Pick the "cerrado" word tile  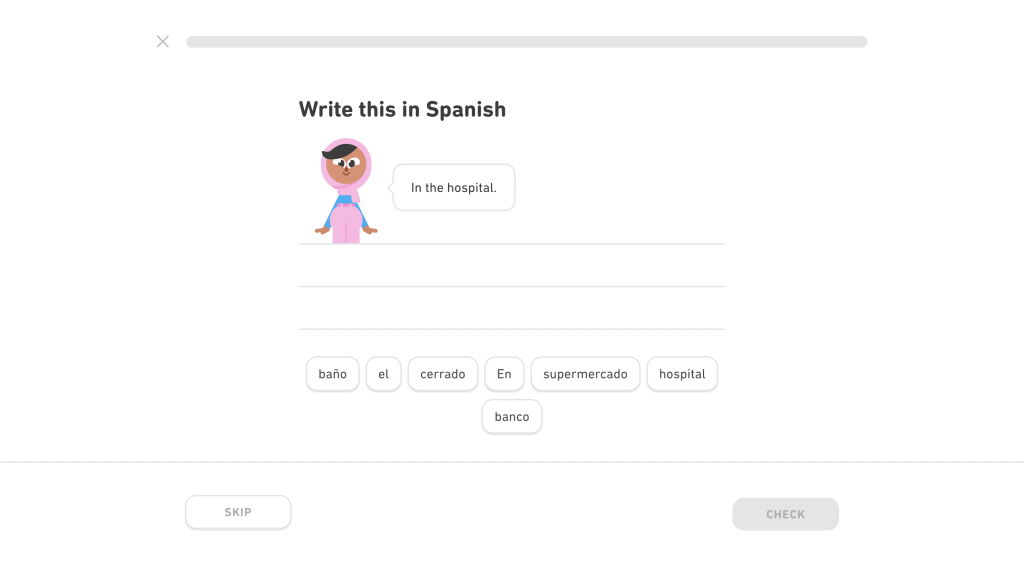click(443, 374)
